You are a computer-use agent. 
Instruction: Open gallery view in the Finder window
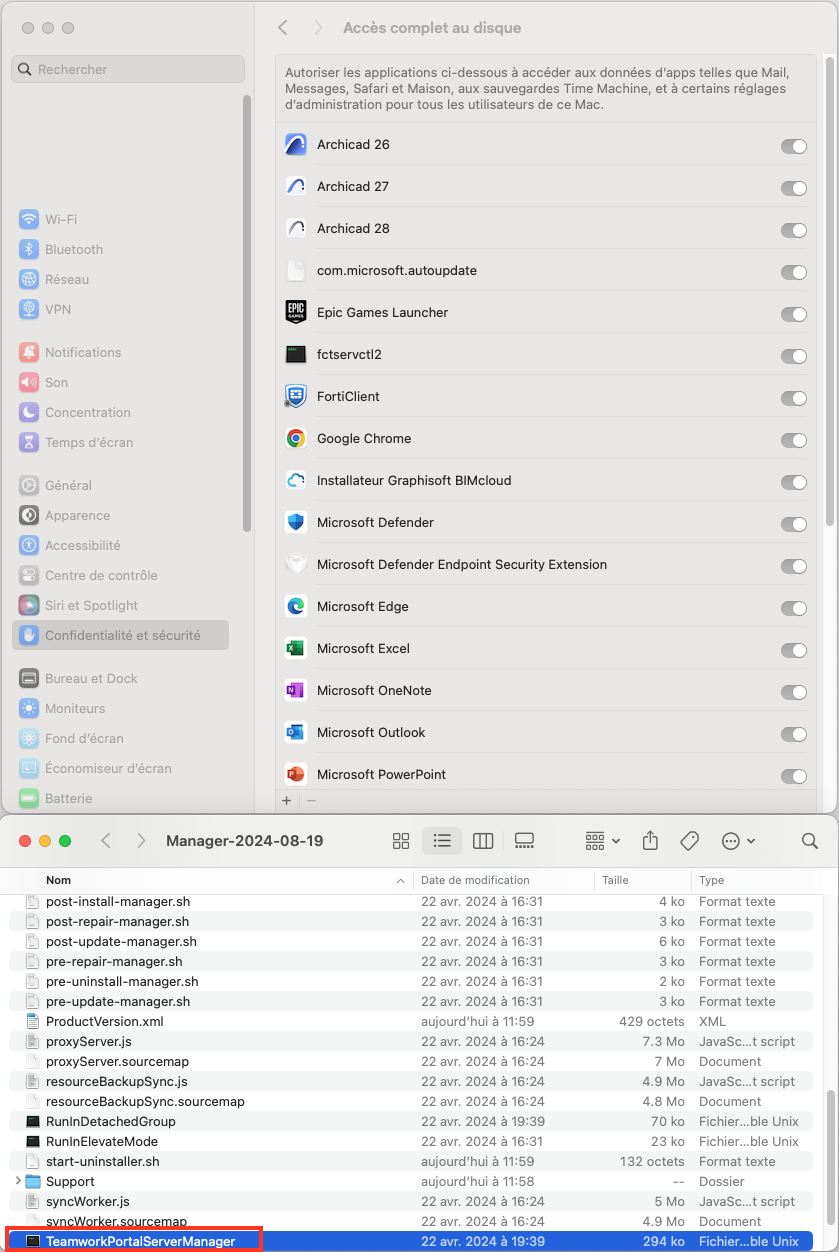tap(524, 841)
